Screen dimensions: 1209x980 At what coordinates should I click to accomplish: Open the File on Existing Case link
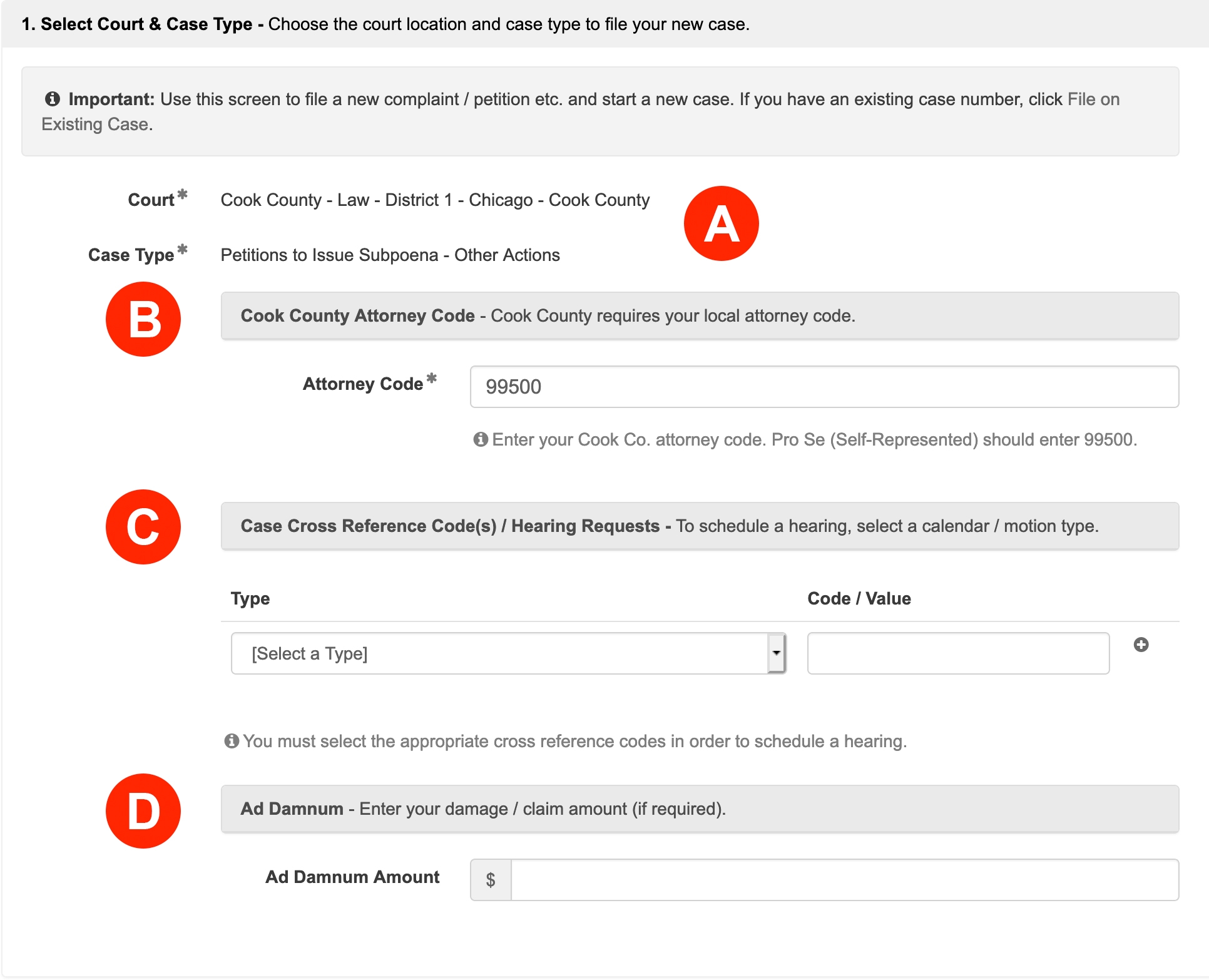1093,100
